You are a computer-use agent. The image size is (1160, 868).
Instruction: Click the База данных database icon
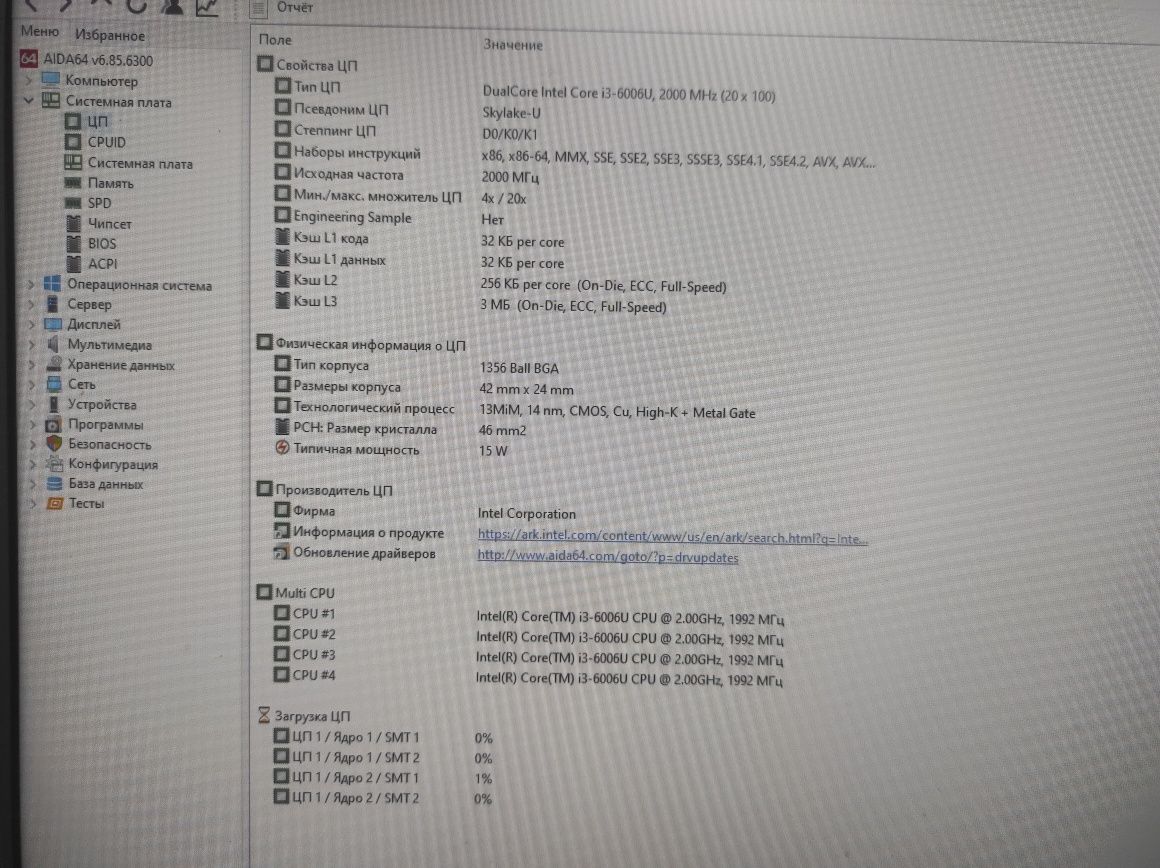point(55,483)
